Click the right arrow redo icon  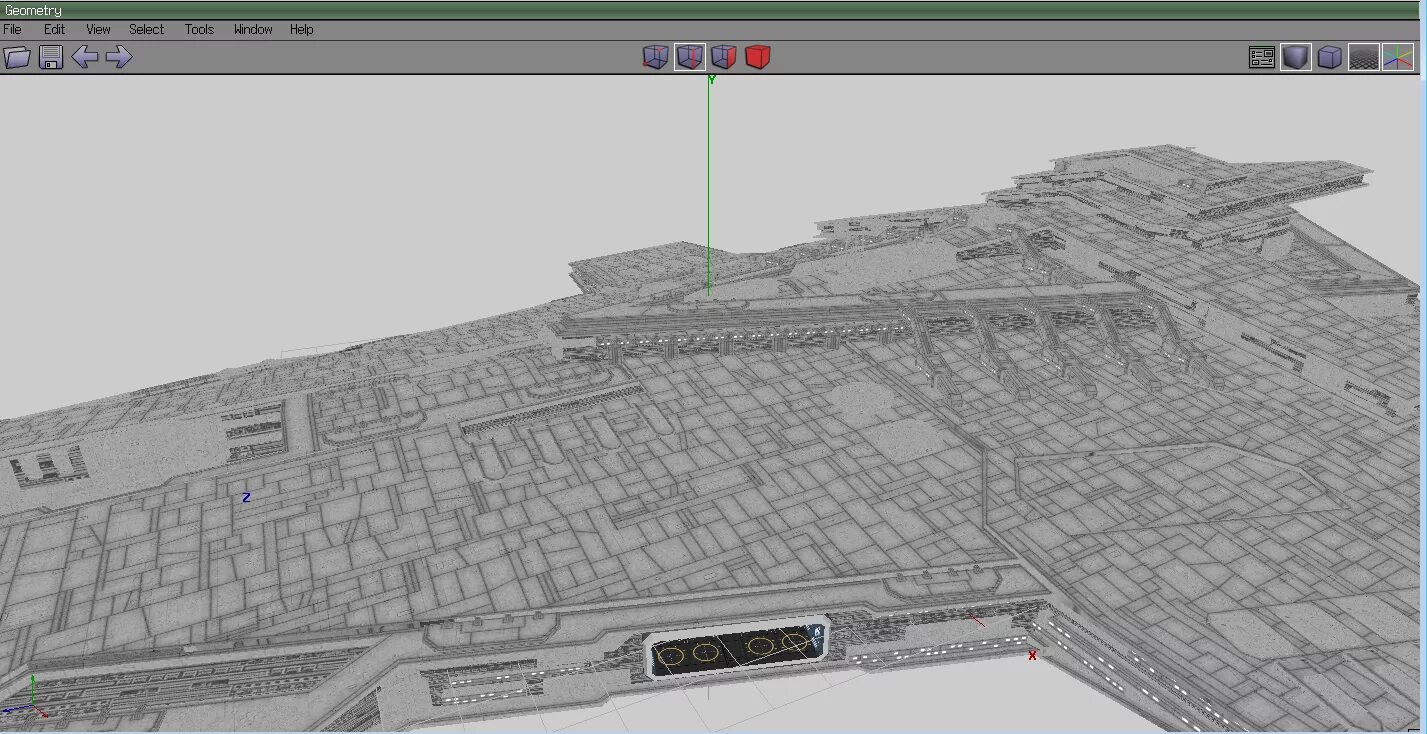tap(119, 57)
